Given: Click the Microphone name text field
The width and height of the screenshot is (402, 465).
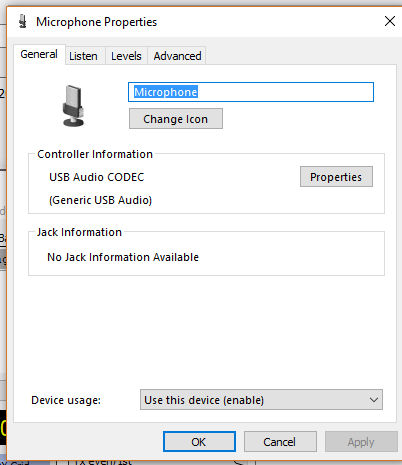Looking at the screenshot, I should (251, 92).
